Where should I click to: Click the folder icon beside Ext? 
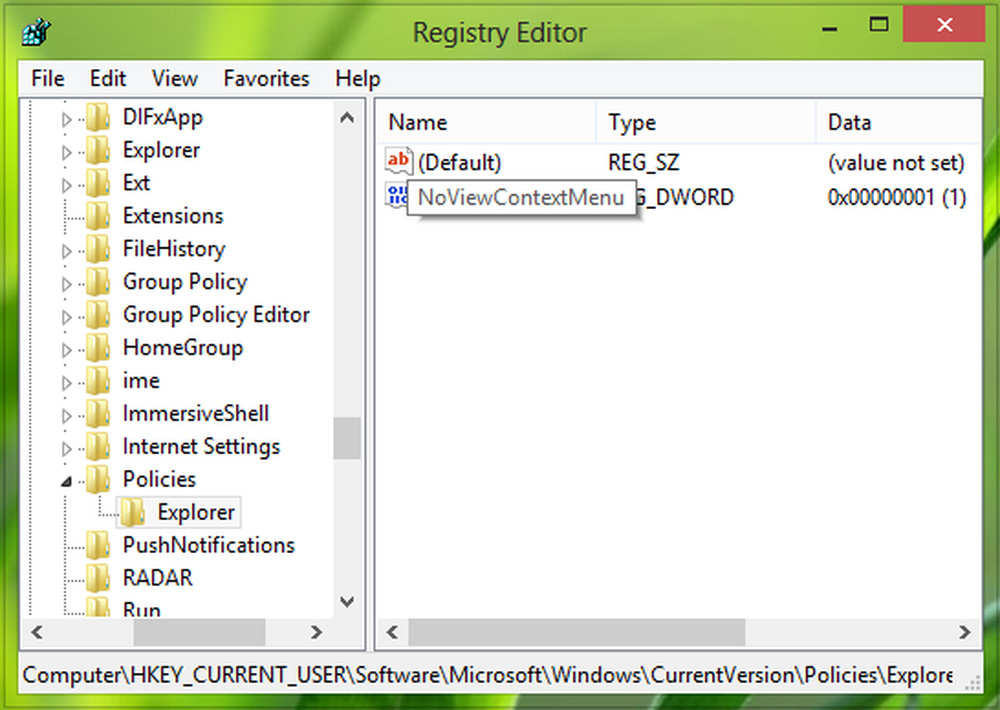click(98, 183)
